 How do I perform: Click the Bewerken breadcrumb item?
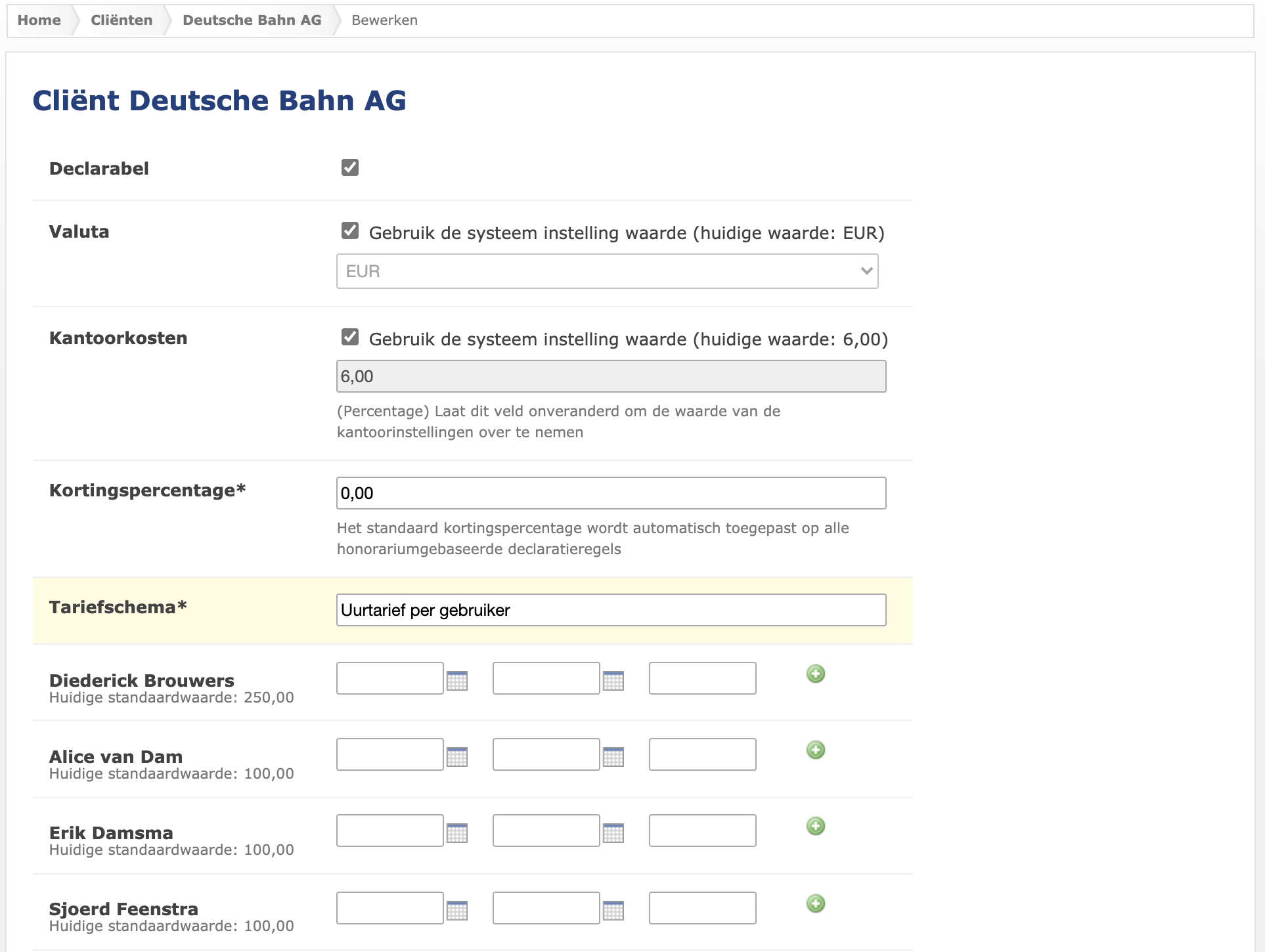[385, 20]
